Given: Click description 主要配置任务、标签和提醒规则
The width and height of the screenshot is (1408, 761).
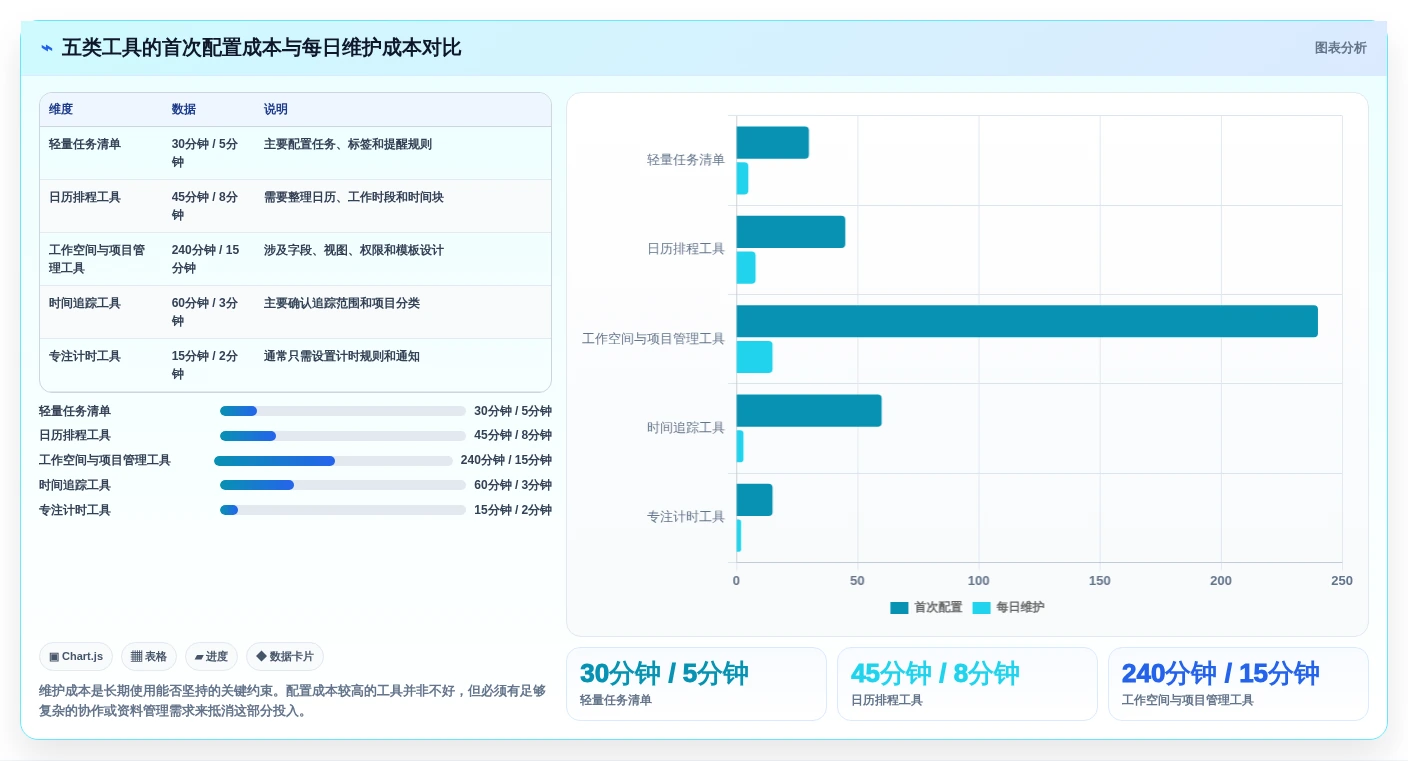Looking at the screenshot, I should (348, 144).
